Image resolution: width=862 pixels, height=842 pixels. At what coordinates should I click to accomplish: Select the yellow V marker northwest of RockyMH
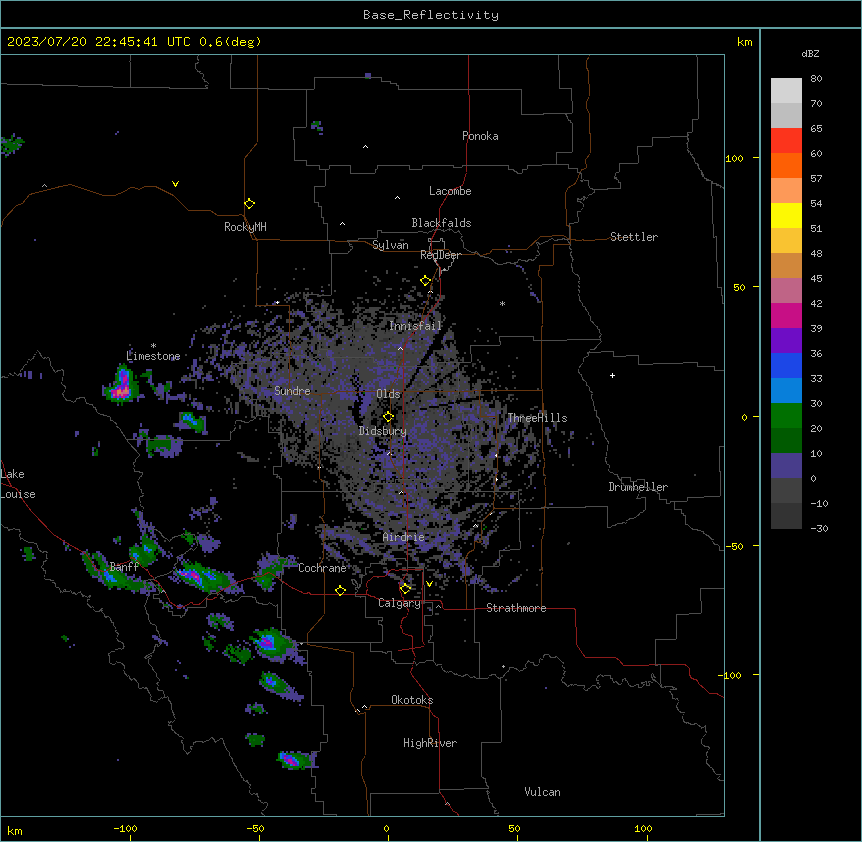click(x=175, y=184)
